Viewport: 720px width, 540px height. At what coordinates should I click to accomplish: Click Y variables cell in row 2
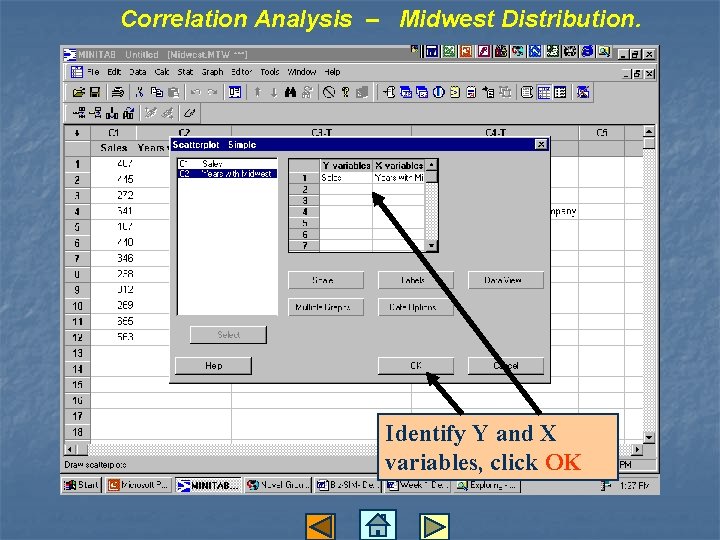(x=346, y=189)
